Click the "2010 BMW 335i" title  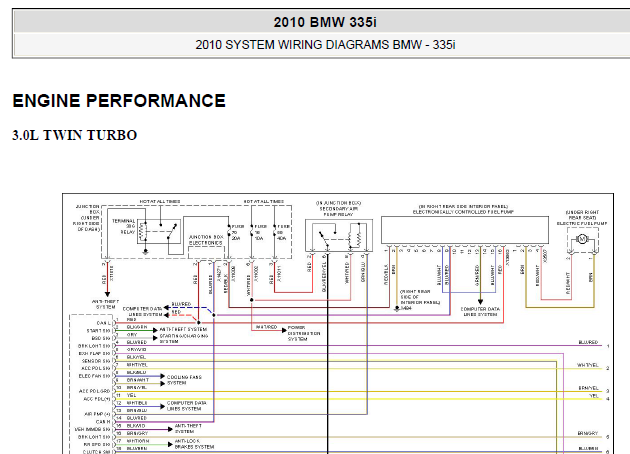click(325, 22)
